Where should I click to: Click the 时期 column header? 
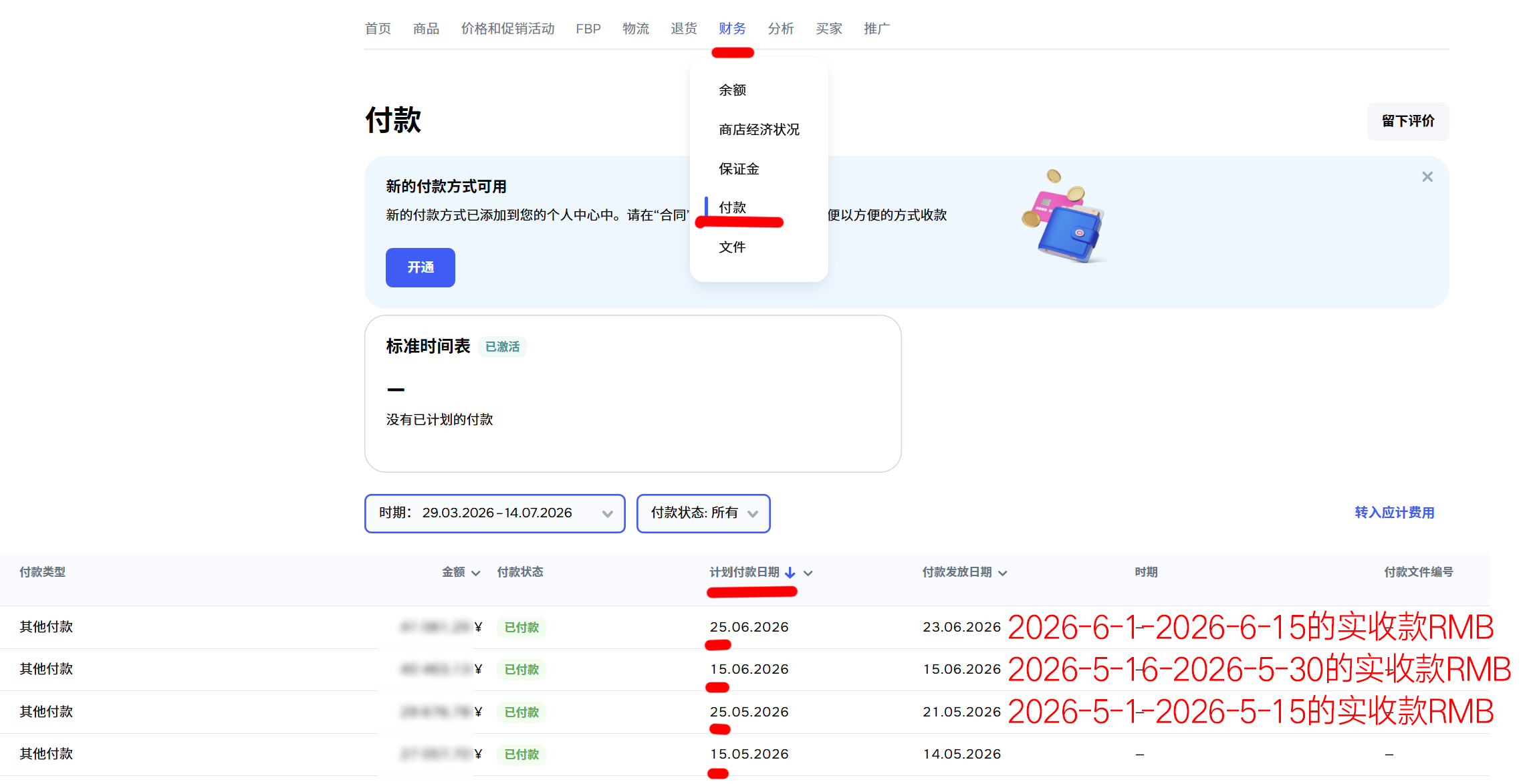pyautogui.click(x=1146, y=572)
